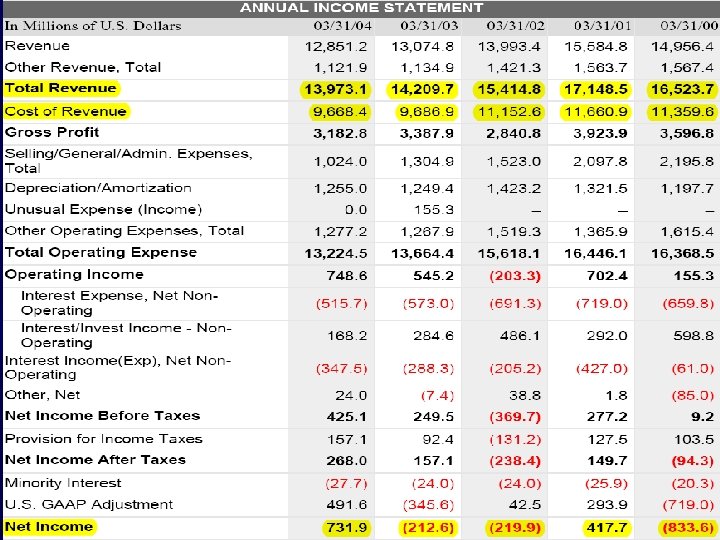
Task: Select the 03/31/01 column header
Action: click(x=602, y=26)
